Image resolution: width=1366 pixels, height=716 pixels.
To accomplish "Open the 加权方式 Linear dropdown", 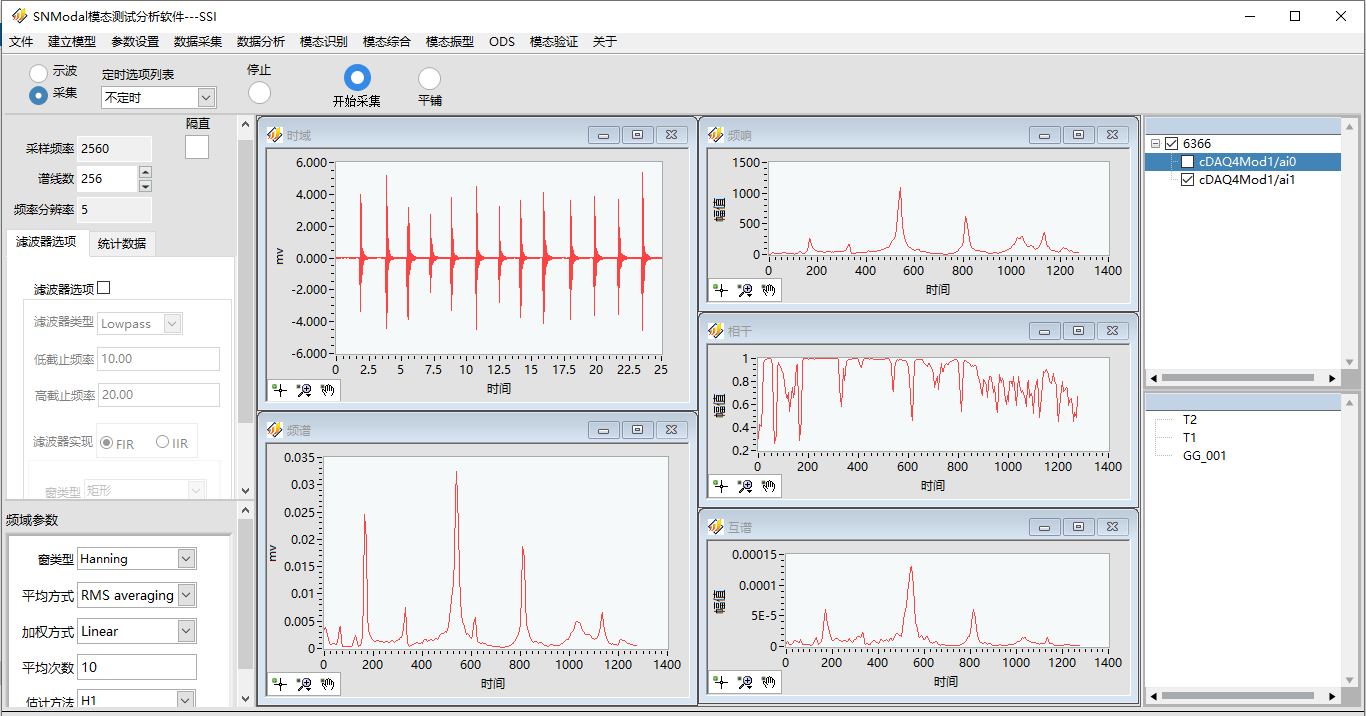I will coord(136,631).
